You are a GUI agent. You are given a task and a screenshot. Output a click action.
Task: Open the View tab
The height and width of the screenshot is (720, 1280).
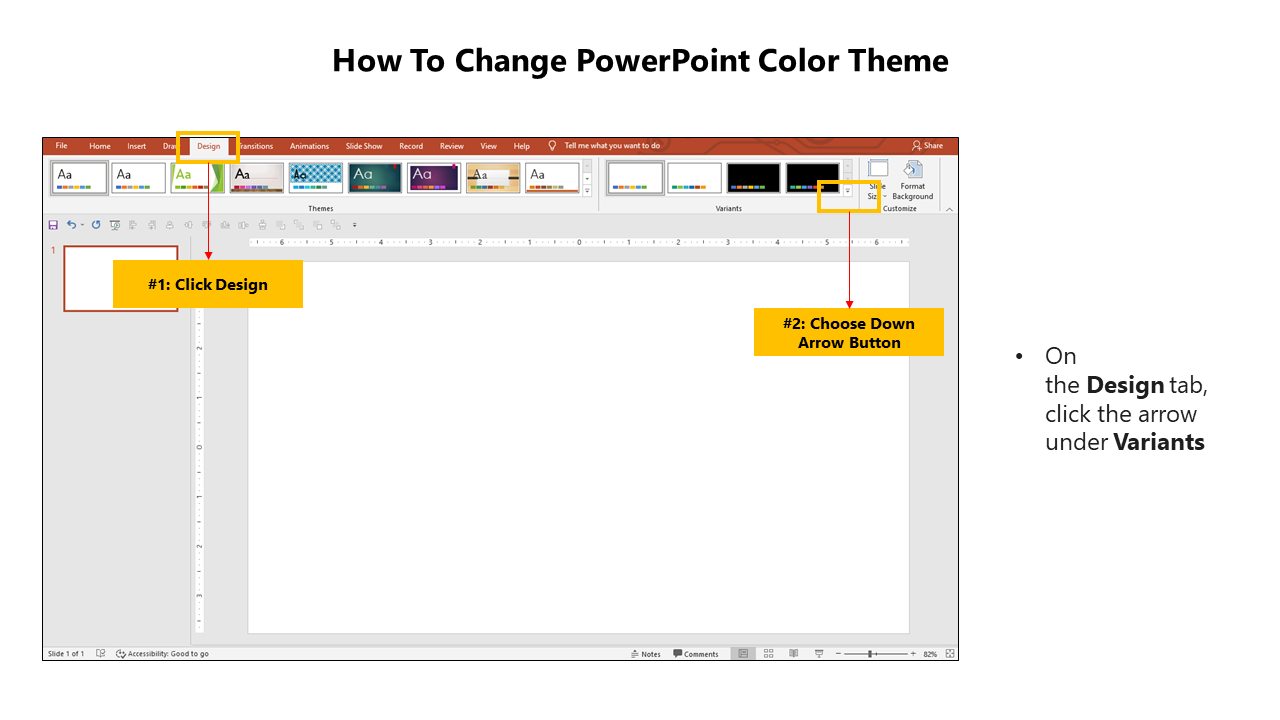489,146
